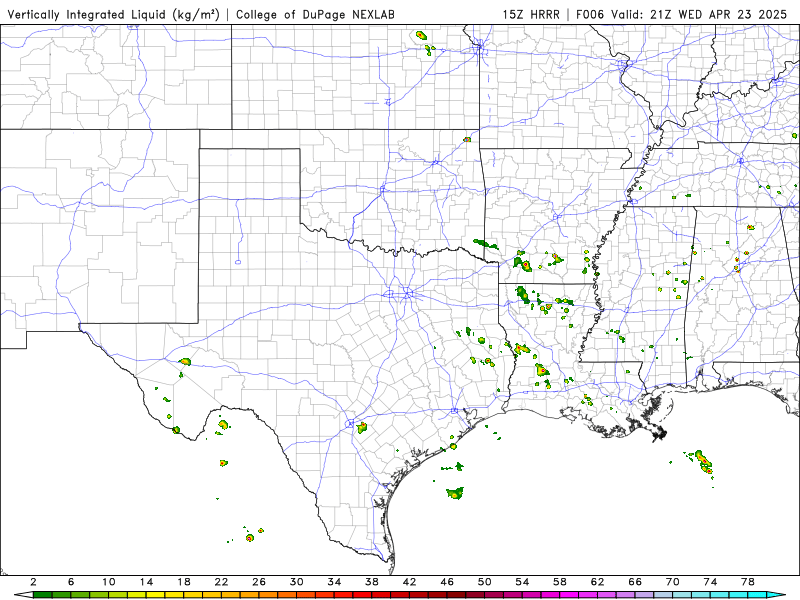Click the color scale label 18
Screen dimensions: 800x600
tap(184, 582)
